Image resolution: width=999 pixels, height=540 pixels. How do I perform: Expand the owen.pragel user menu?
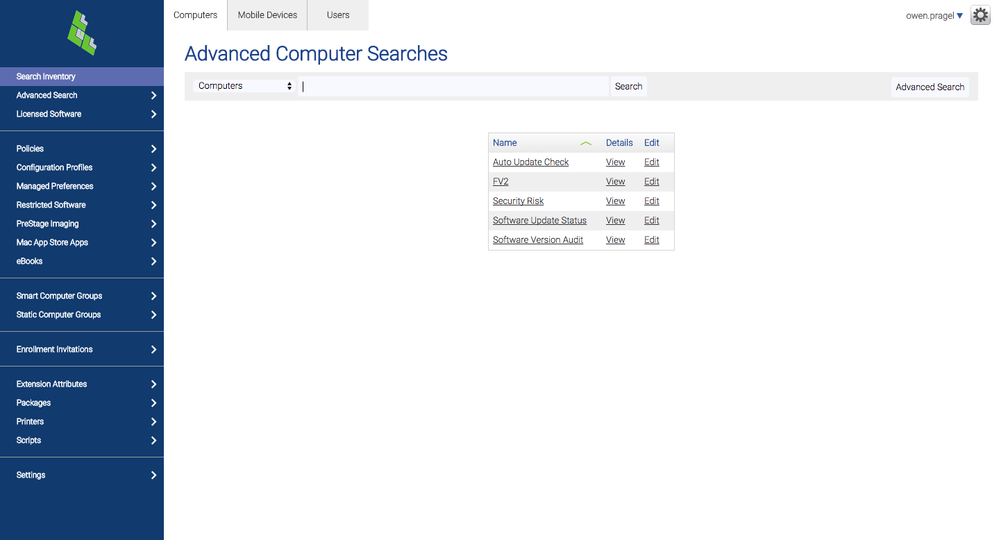pos(934,15)
